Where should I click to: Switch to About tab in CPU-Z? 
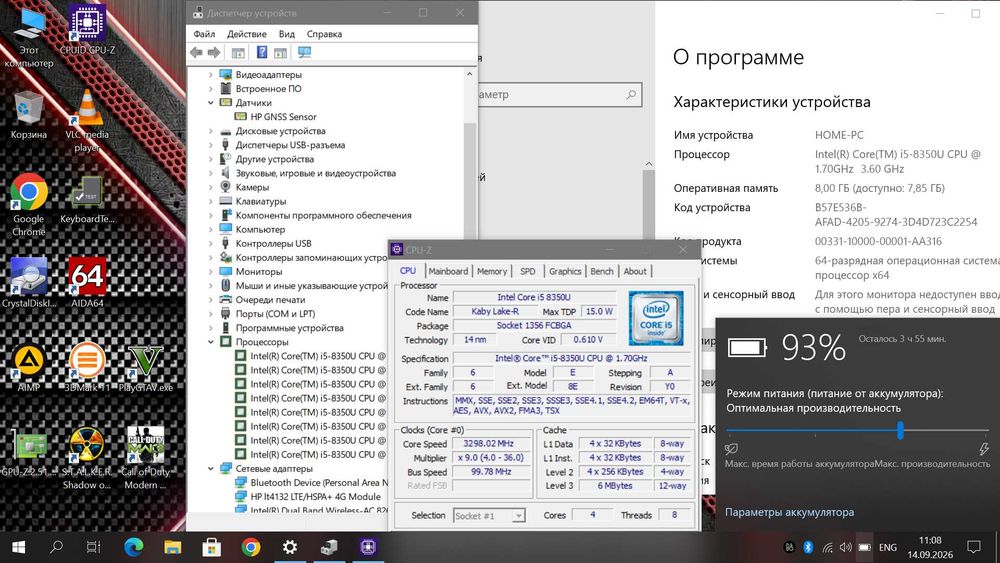635,271
